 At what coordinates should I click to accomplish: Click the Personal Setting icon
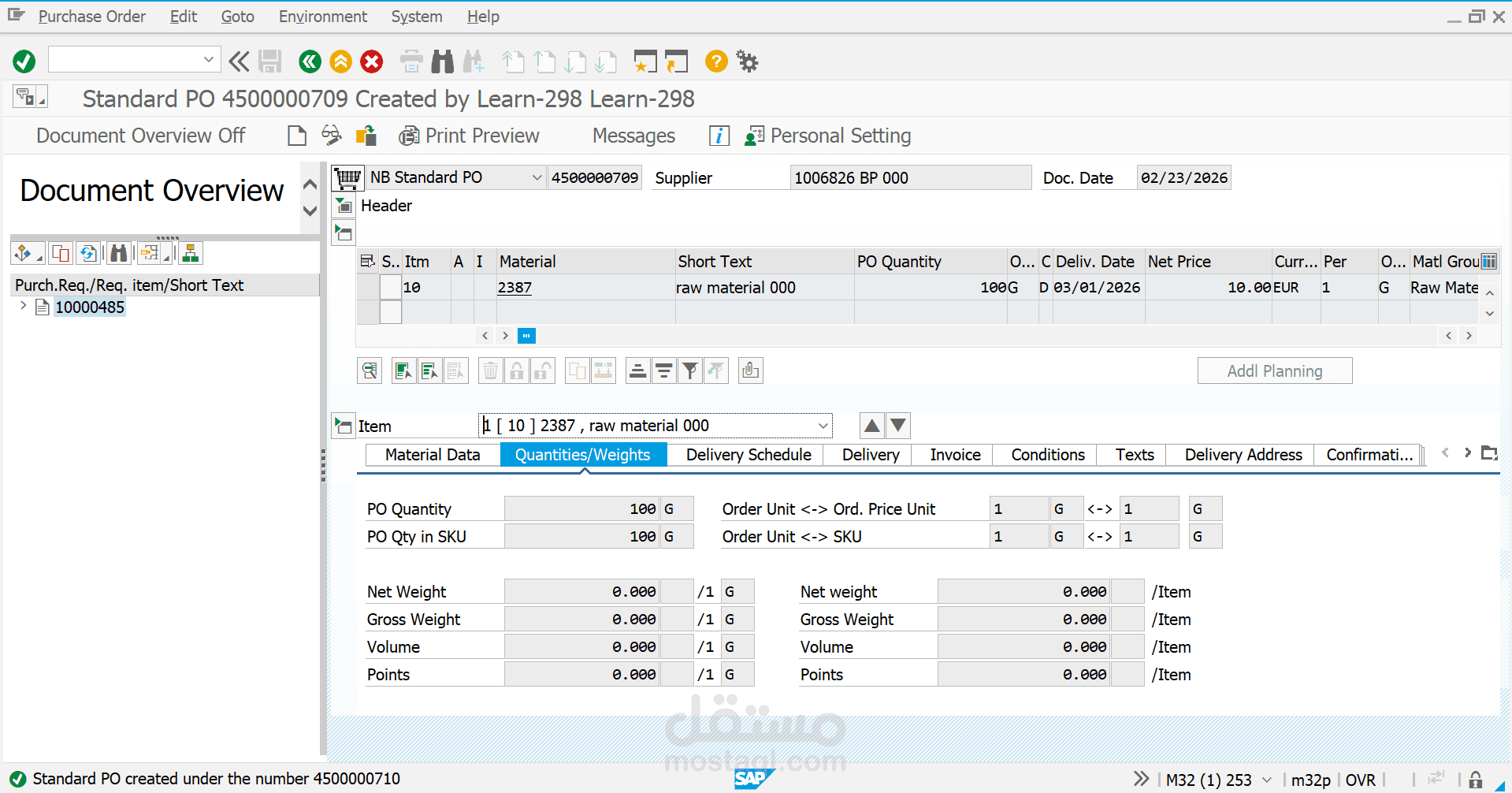pyautogui.click(x=754, y=135)
